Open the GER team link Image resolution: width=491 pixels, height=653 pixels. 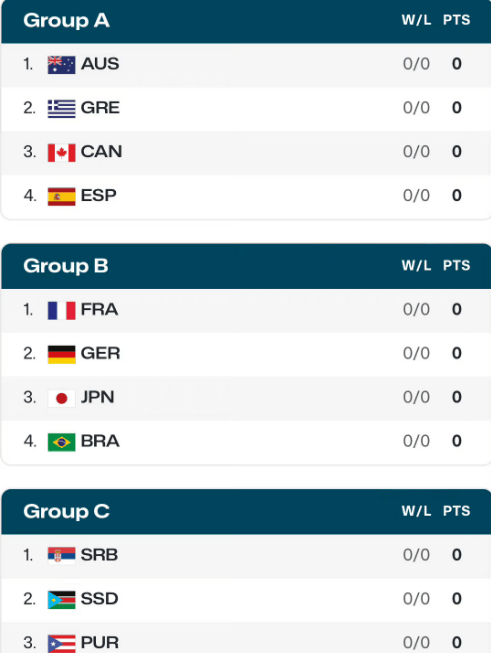[x=100, y=353]
